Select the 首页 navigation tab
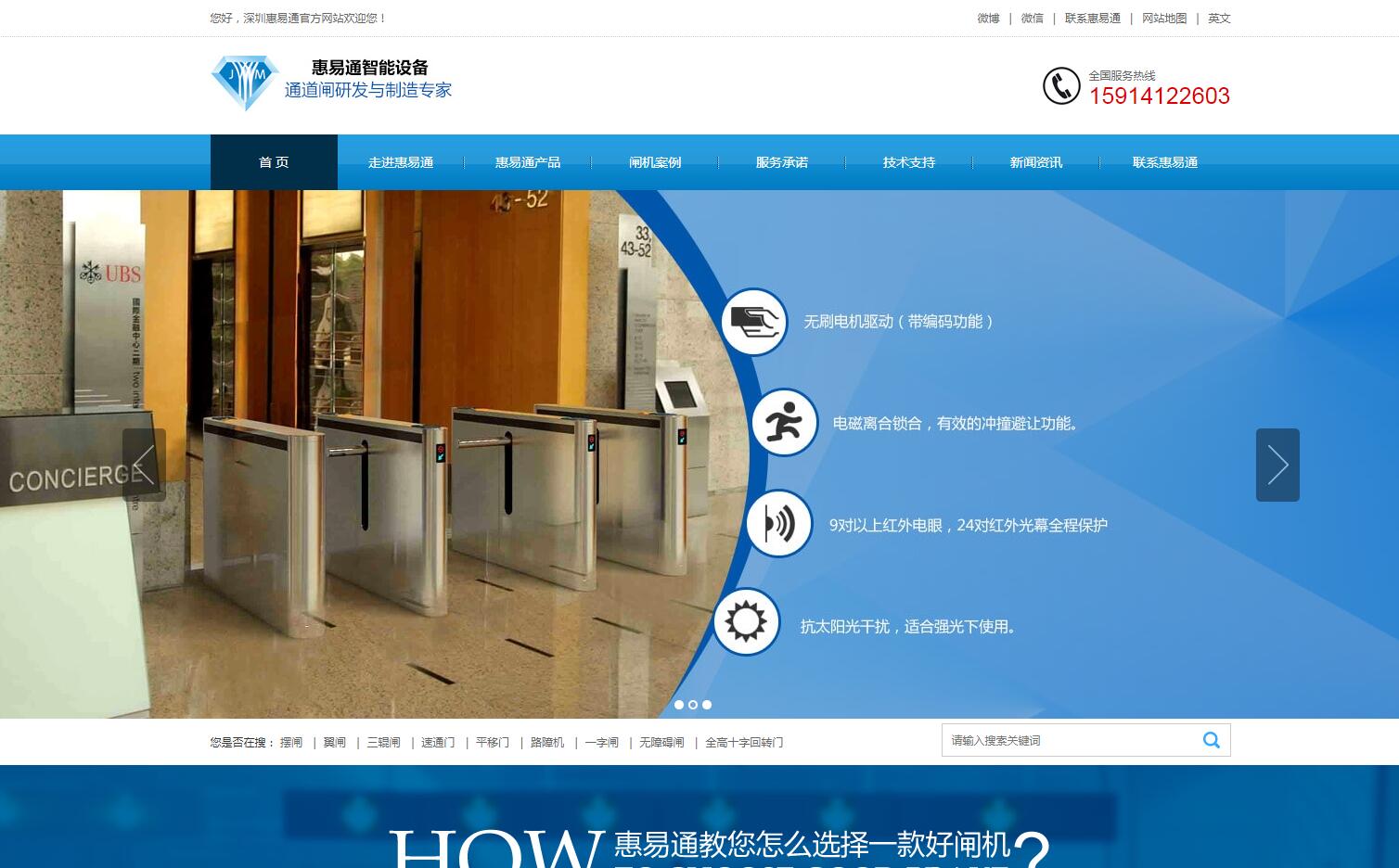1399x868 pixels. 274,161
